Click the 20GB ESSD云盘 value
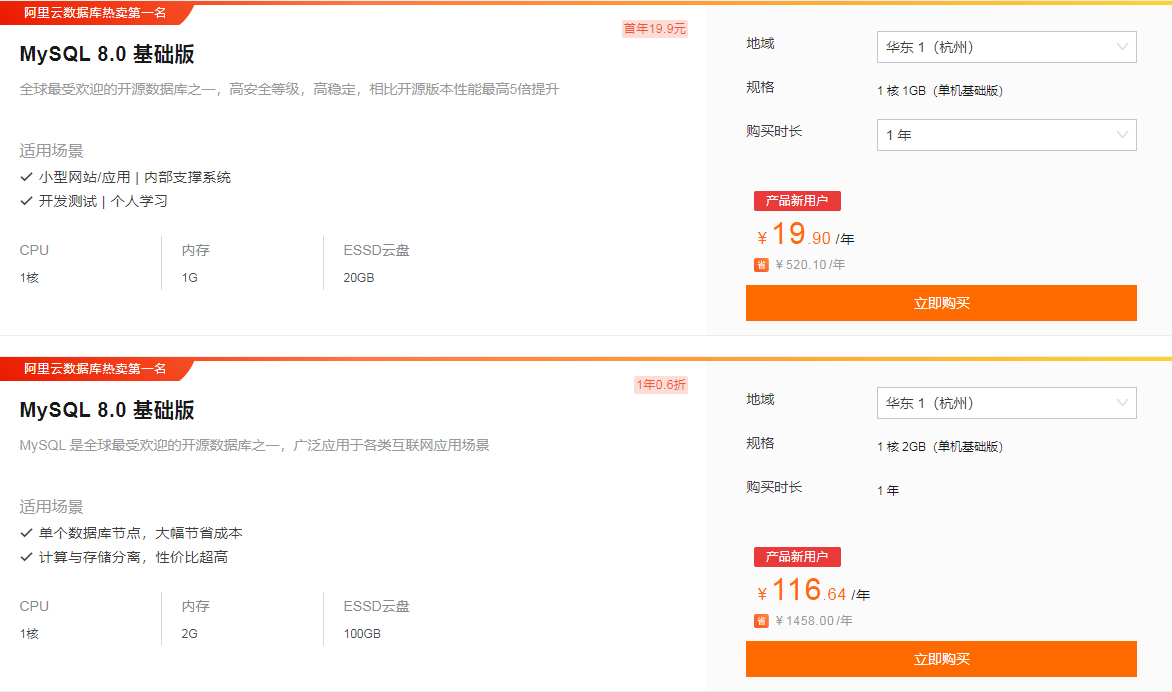 359,278
